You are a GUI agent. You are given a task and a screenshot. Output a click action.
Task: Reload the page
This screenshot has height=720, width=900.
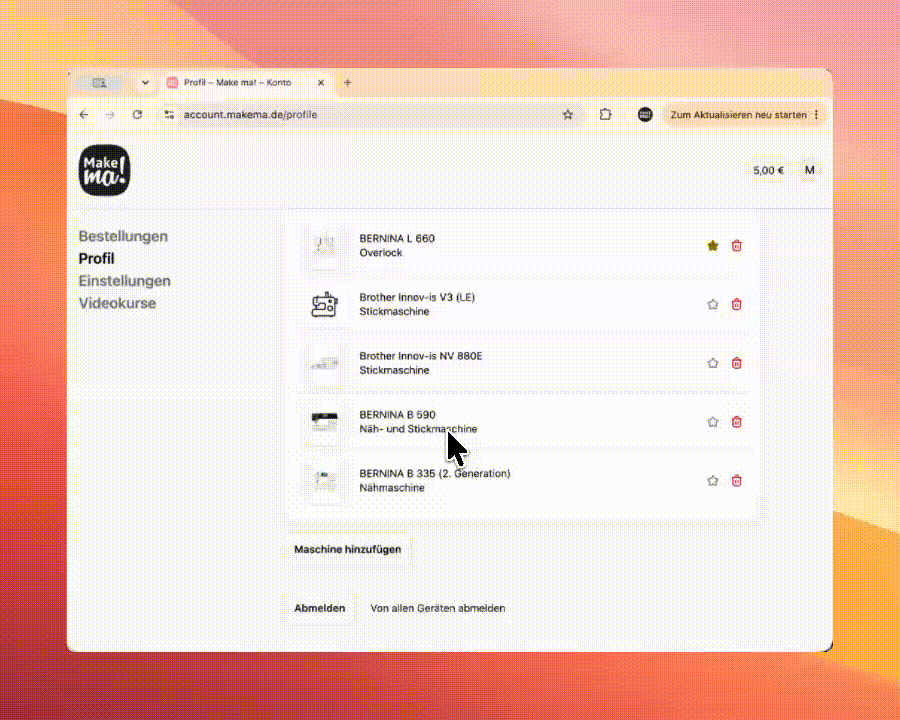tap(137, 115)
